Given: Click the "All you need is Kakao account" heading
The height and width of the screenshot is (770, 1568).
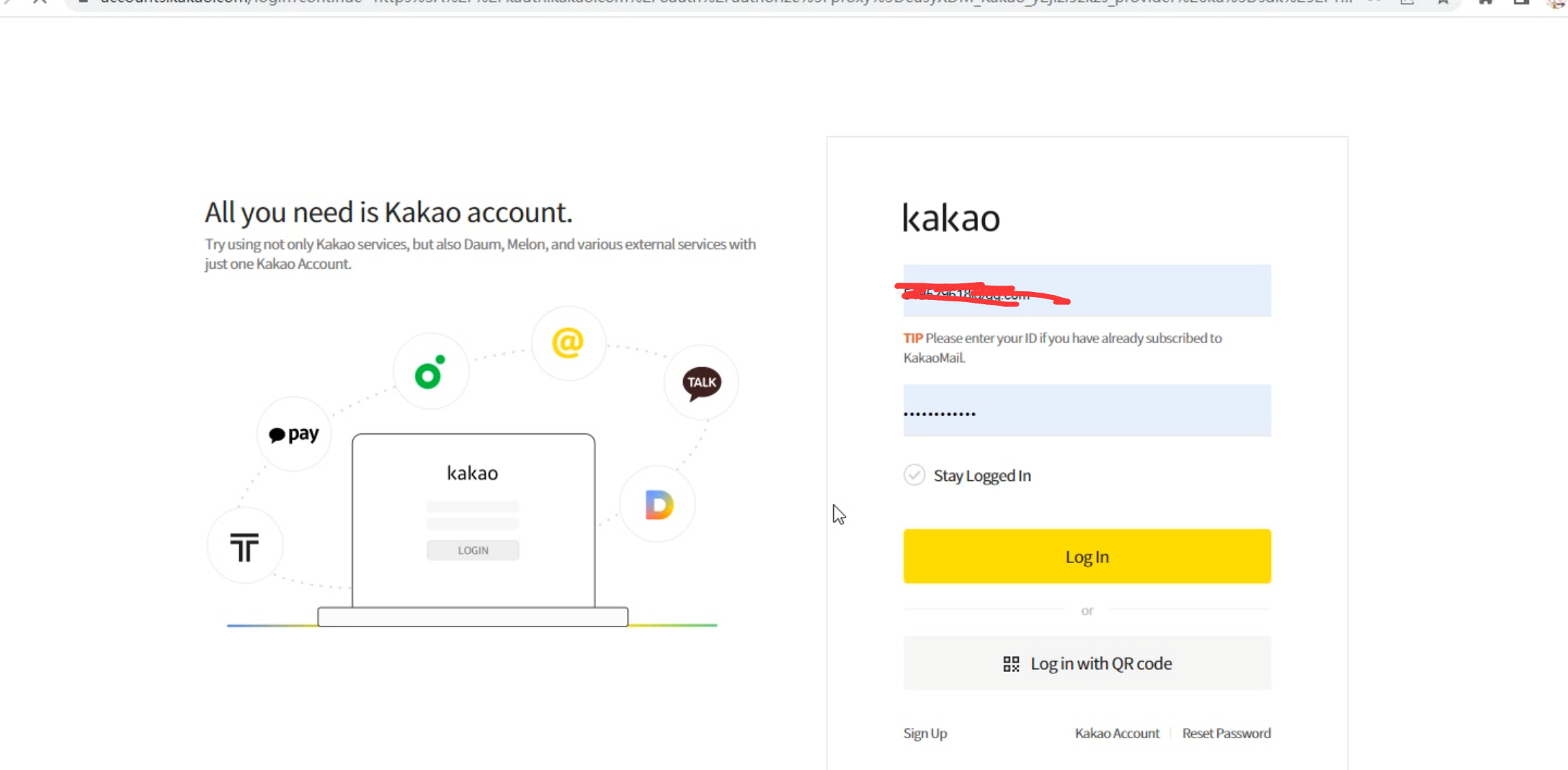Looking at the screenshot, I should pyautogui.click(x=388, y=213).
